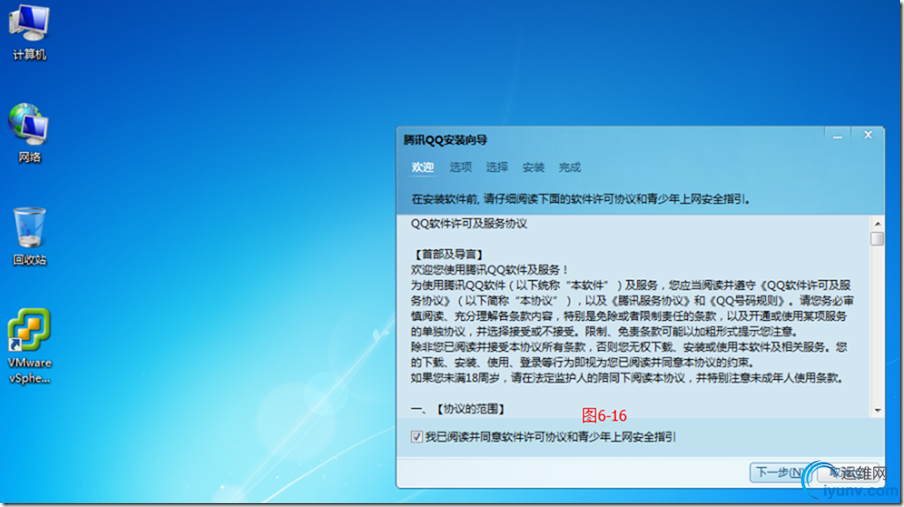Switch to the 选项 step tab
Viewport: 904px width, 507px height.
tap(460, 167)
